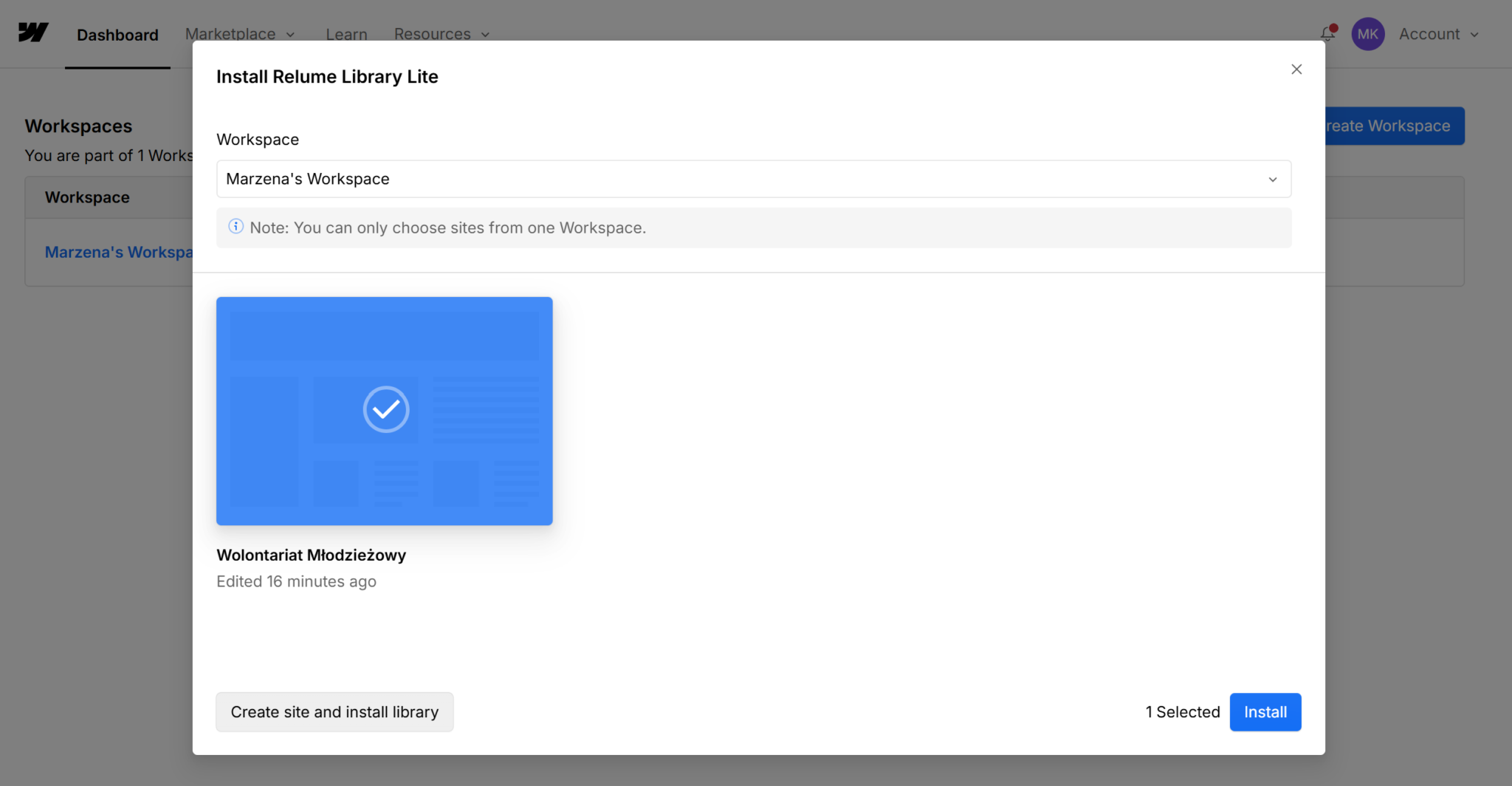Click the Webflow logo icon
1512x786 pixels.
(33, 33)
